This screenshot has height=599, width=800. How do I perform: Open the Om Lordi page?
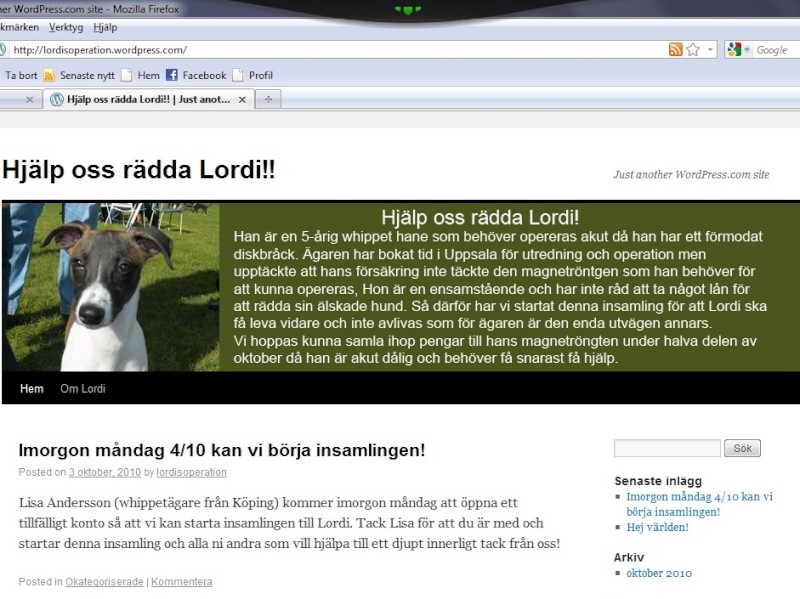point(82,388)
